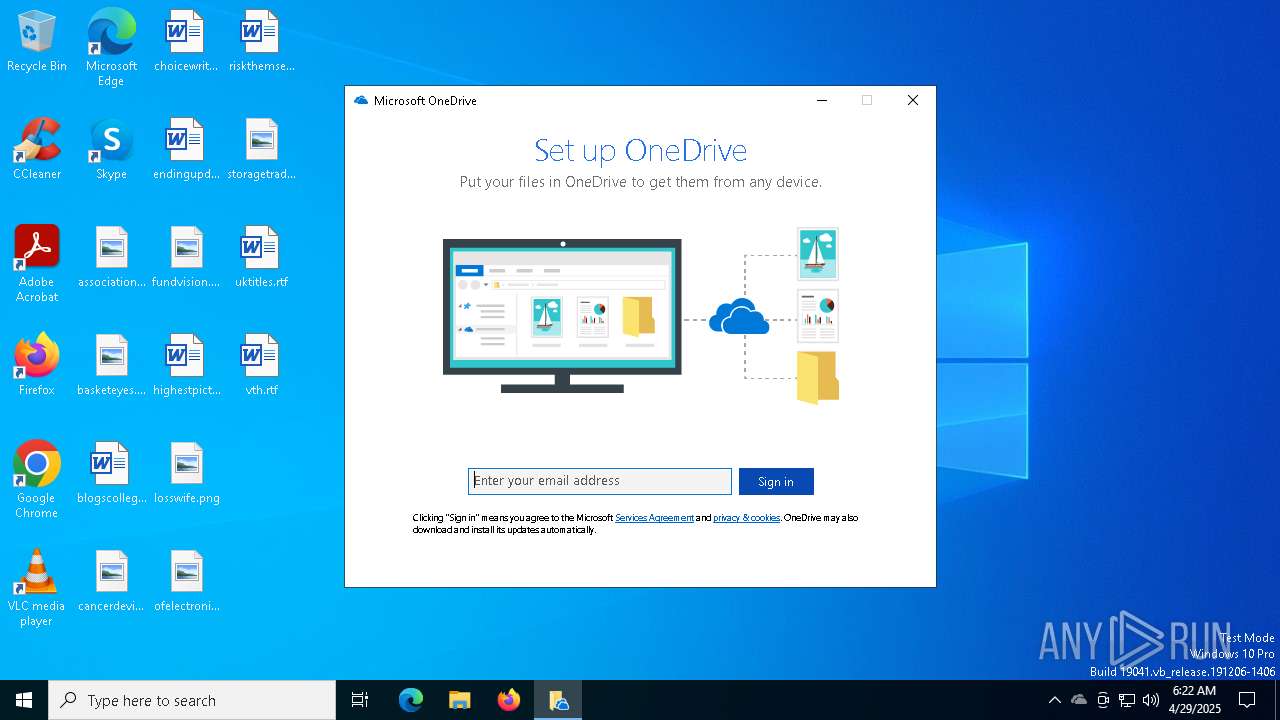Open Task View on the taskbar
The height and width of the screenshot is (720, 1280).
(360, 700)
